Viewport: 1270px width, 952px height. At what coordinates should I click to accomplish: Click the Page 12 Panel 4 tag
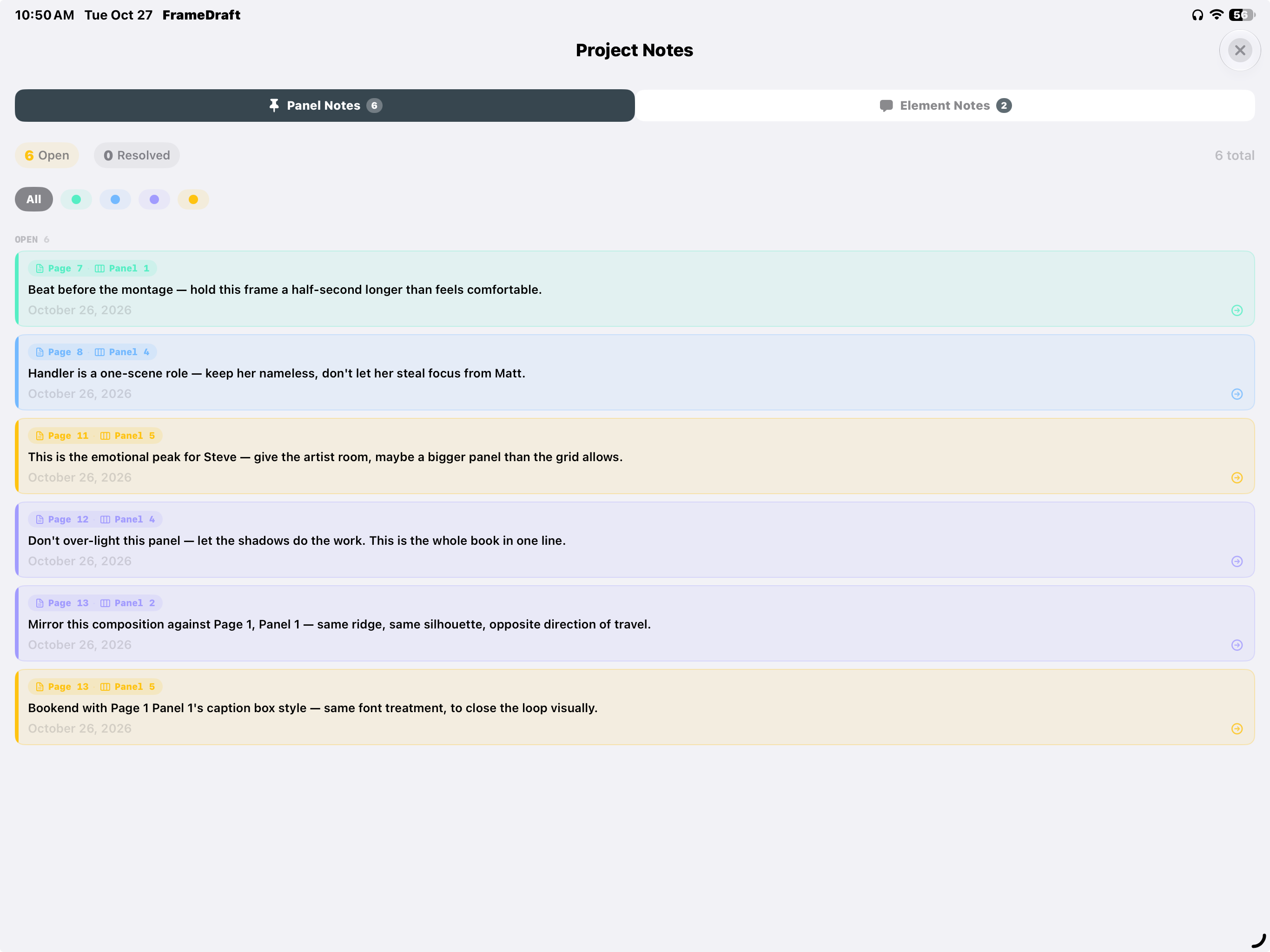coord(95,520)
